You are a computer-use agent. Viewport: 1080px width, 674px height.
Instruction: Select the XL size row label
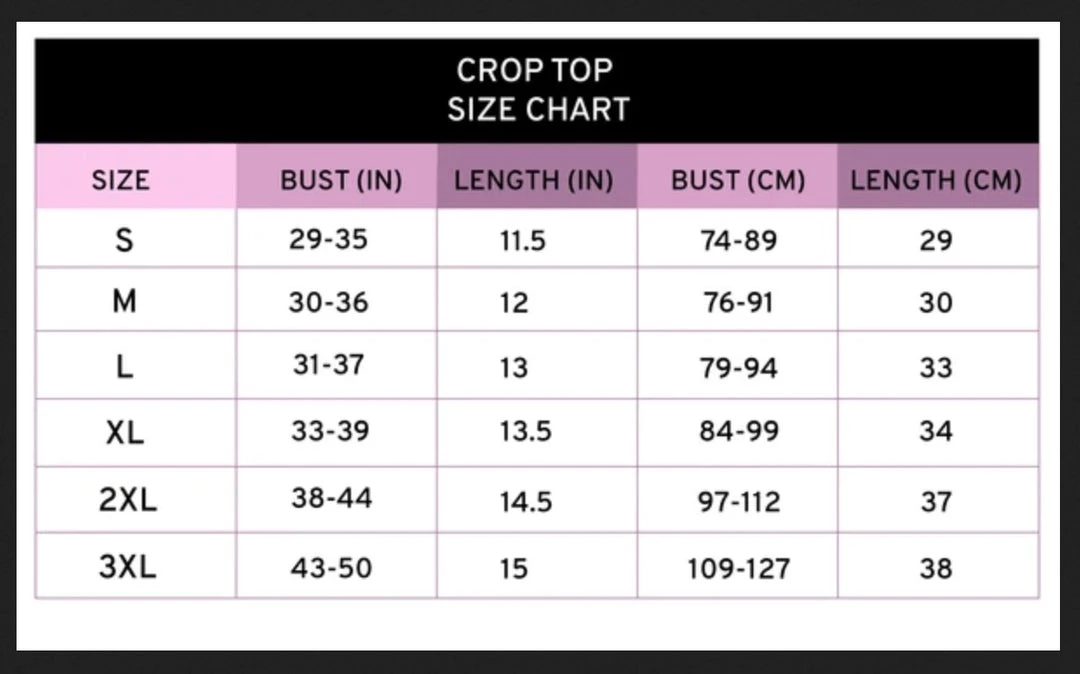[x=125, y=432]
